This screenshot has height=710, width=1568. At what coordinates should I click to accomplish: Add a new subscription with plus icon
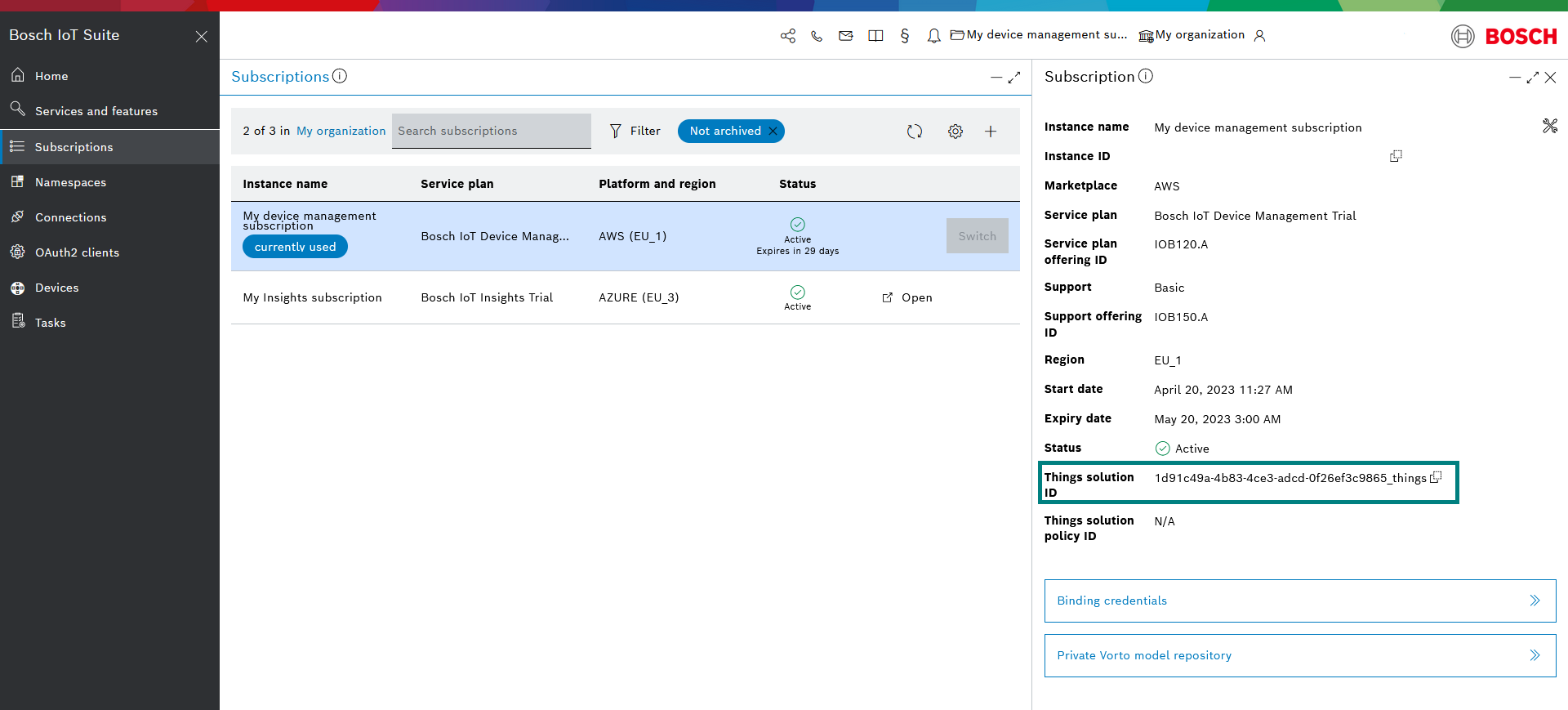tap(991, 132)
